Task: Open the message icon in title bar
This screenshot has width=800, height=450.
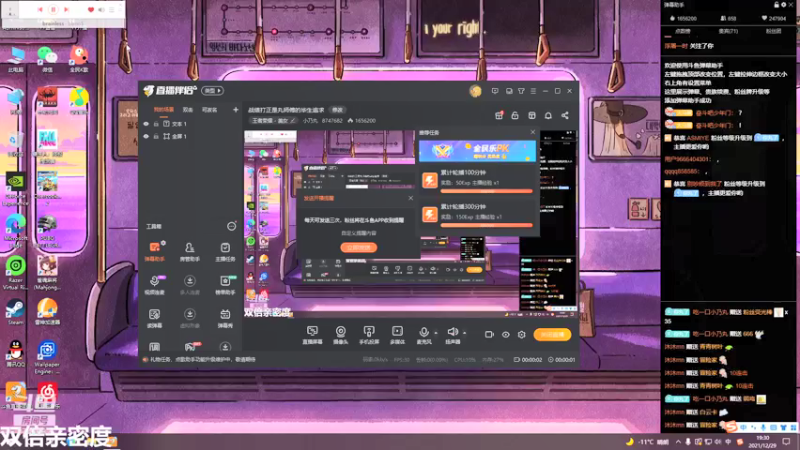Action: [x=495, y=91]
